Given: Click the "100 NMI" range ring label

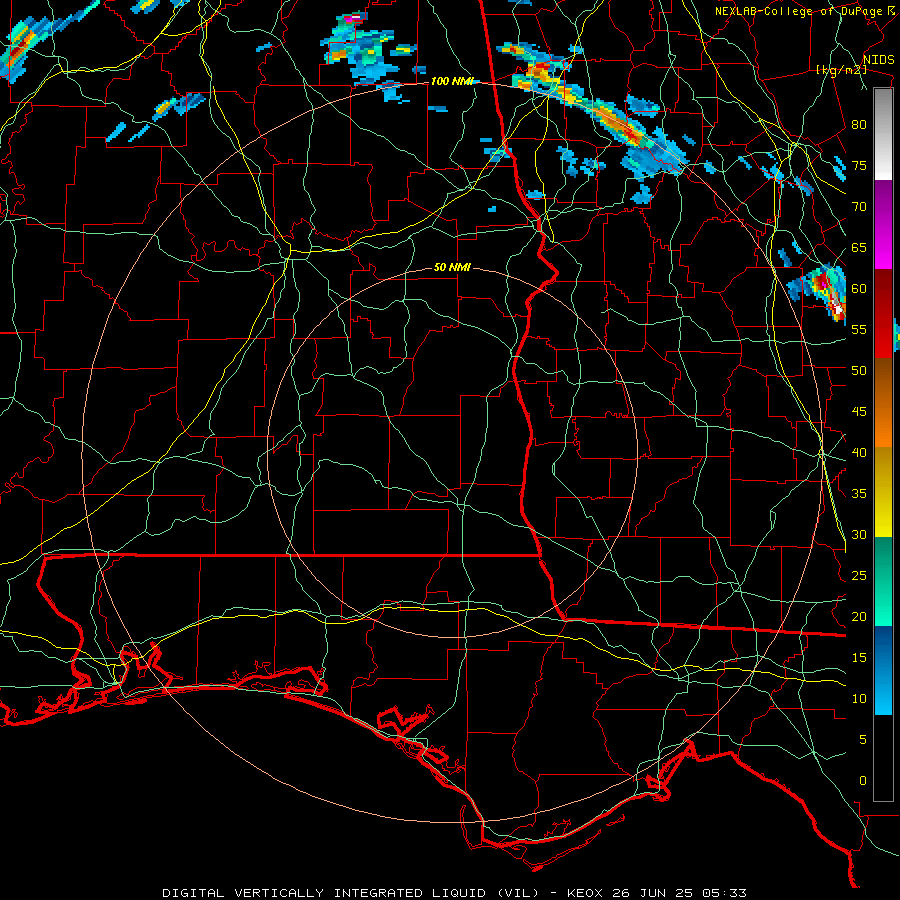Looking at the screenshot, I should point(452,82).
